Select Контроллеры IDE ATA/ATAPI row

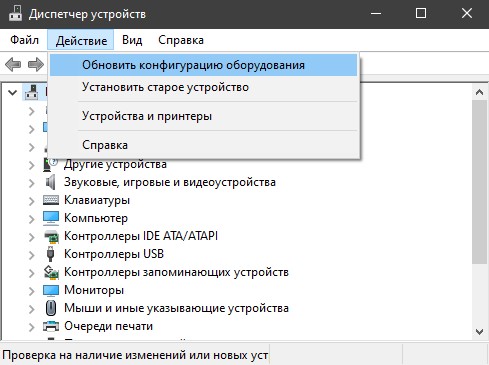[x=141, y=236]
